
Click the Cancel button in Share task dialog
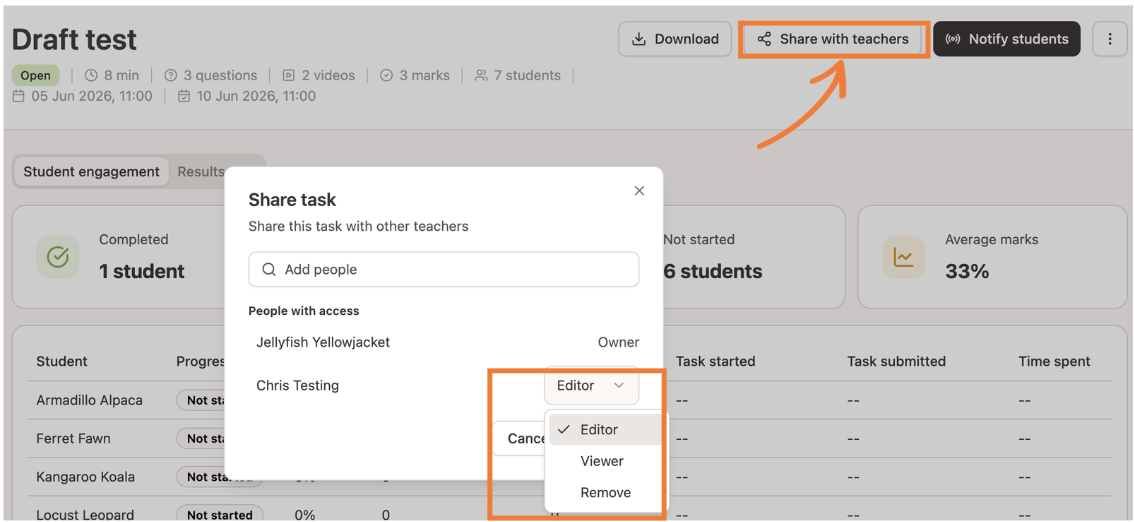pyautogui.click(x=519, y=438)
